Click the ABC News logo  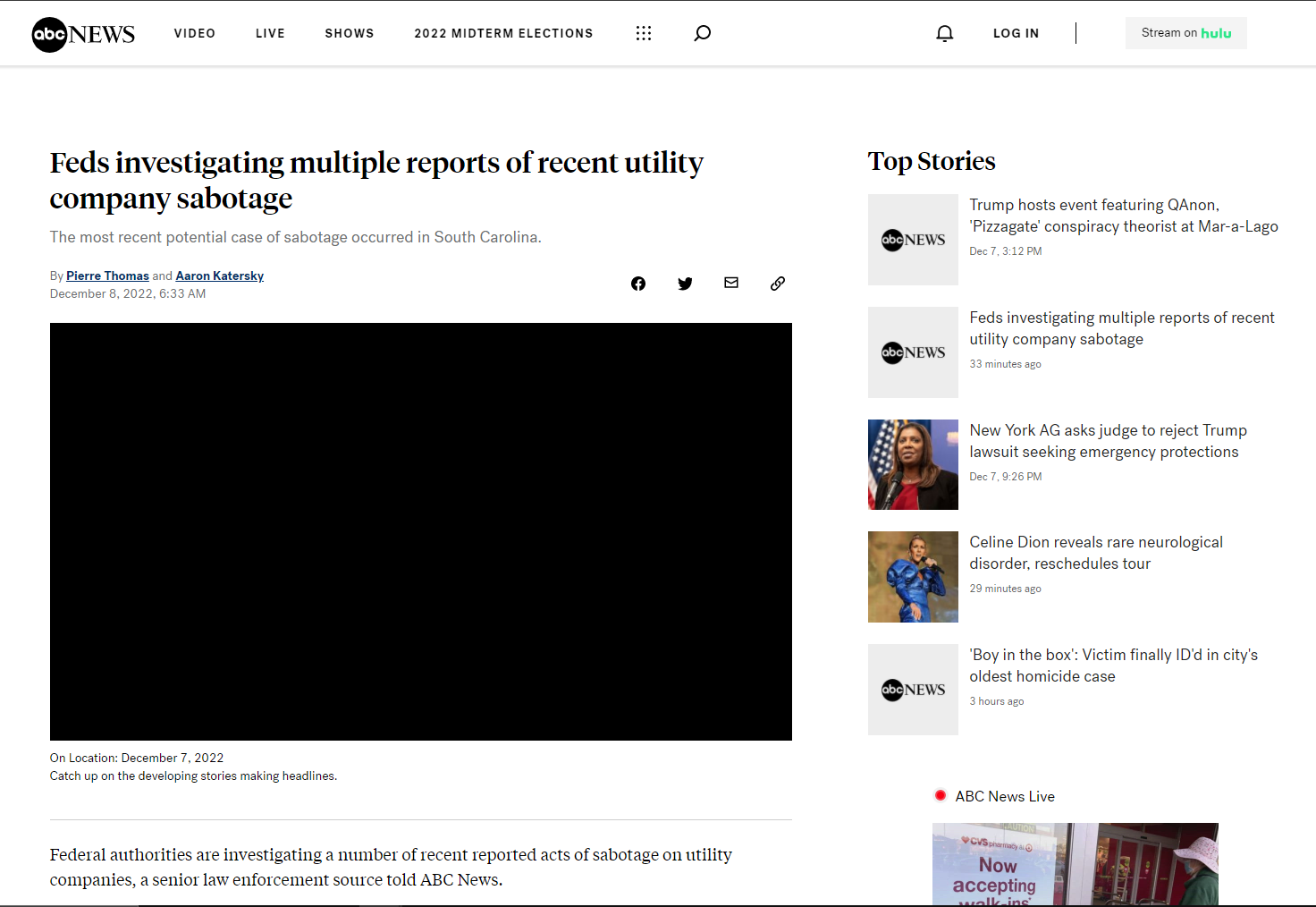(83, 34)
